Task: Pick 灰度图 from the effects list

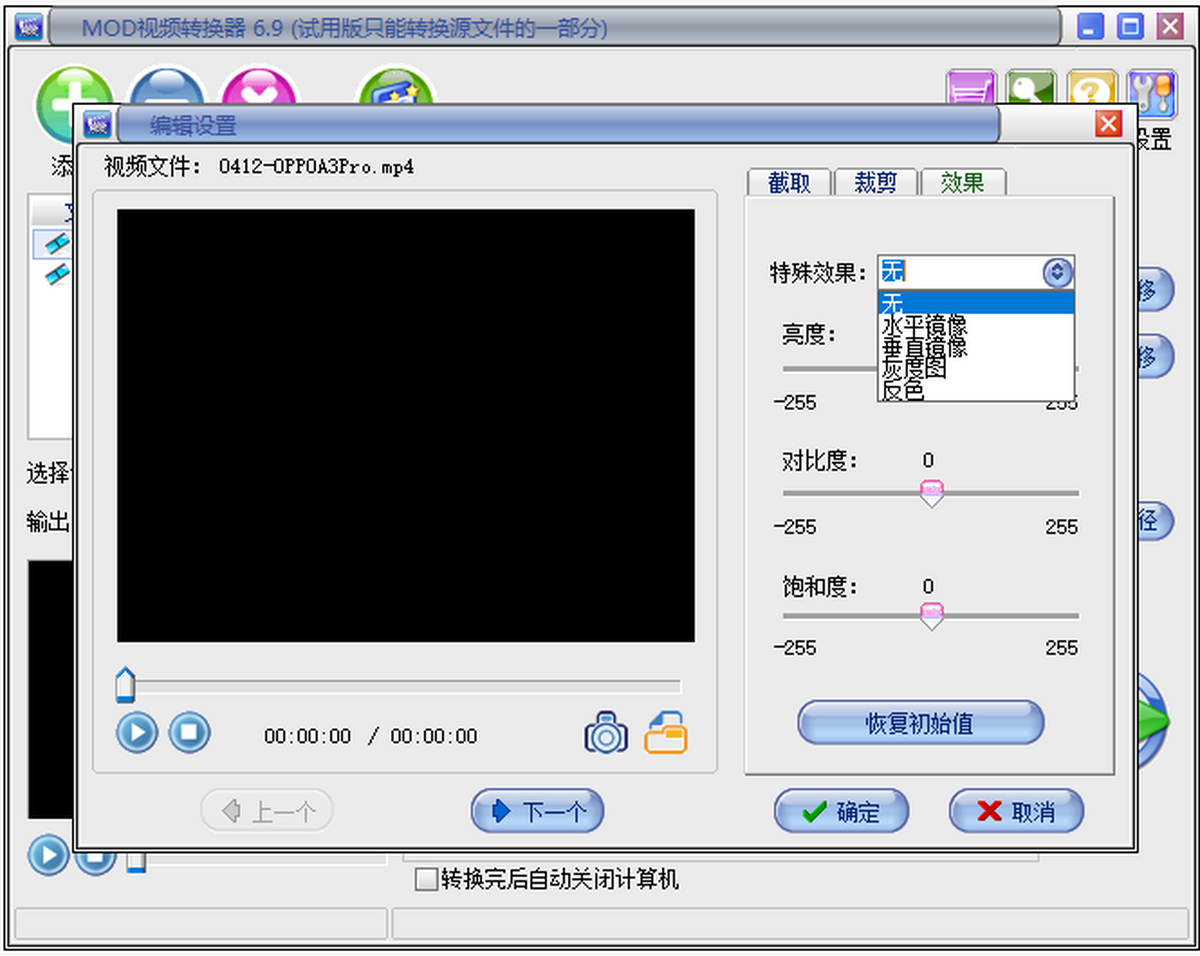Action: pyautogui.click(x=976, y=369)
